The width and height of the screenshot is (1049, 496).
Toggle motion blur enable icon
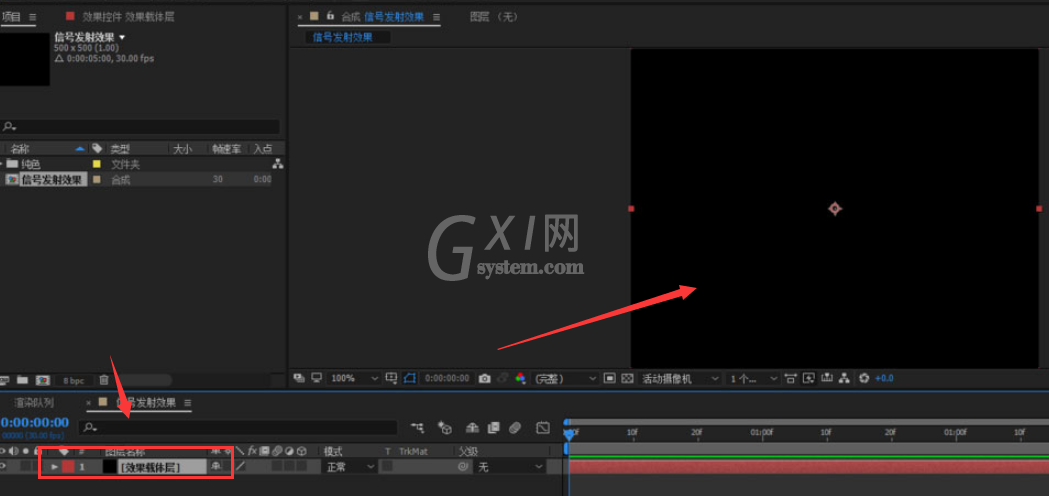[514, 427]
